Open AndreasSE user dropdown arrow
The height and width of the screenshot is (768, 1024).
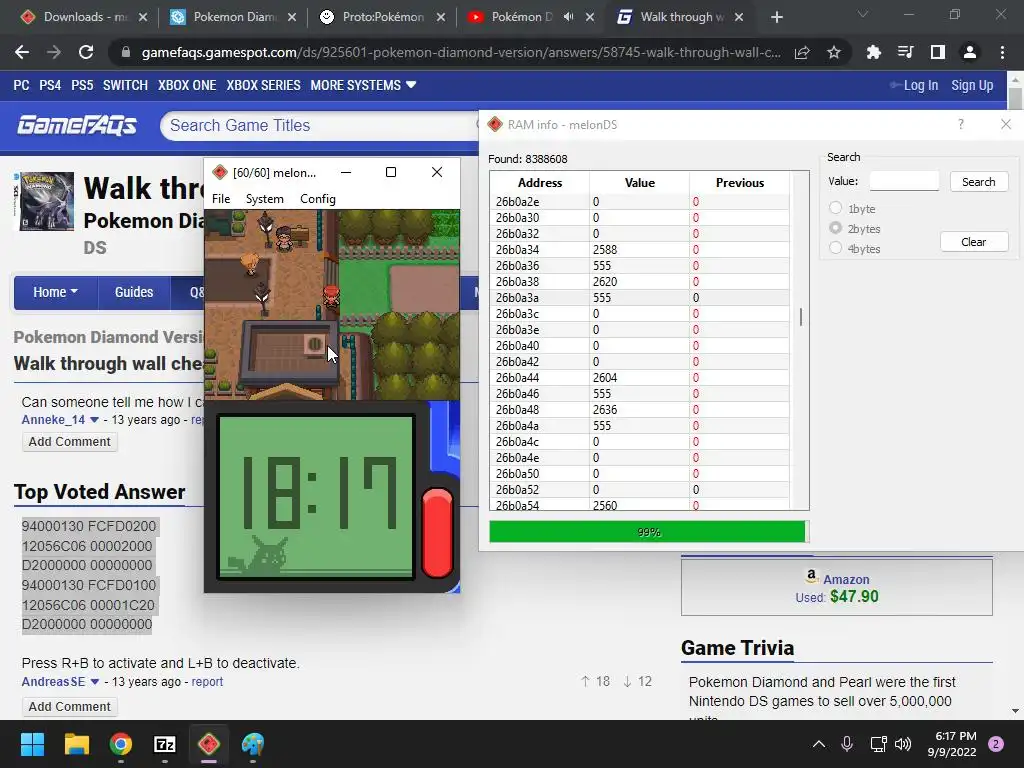95,682
